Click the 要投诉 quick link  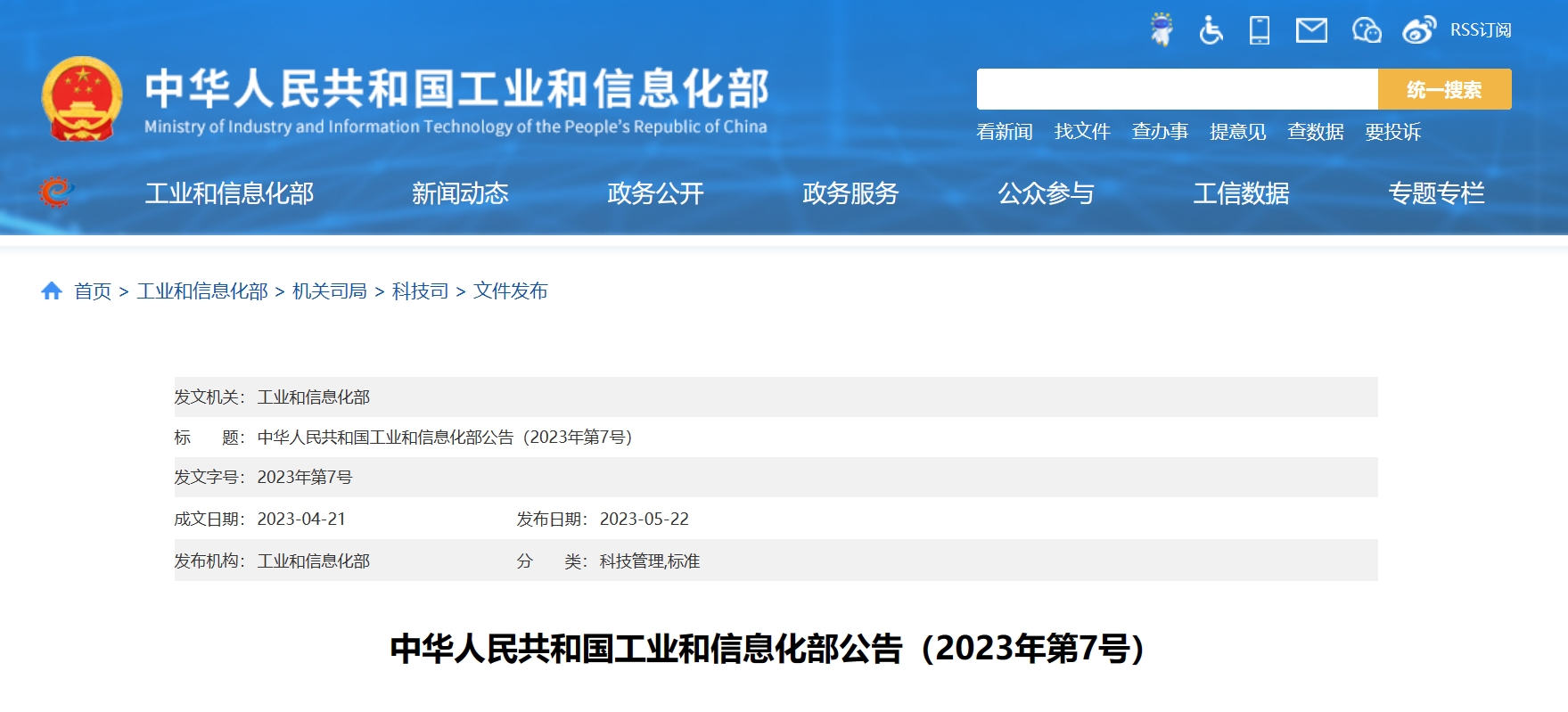click(x=1392, y=132)
